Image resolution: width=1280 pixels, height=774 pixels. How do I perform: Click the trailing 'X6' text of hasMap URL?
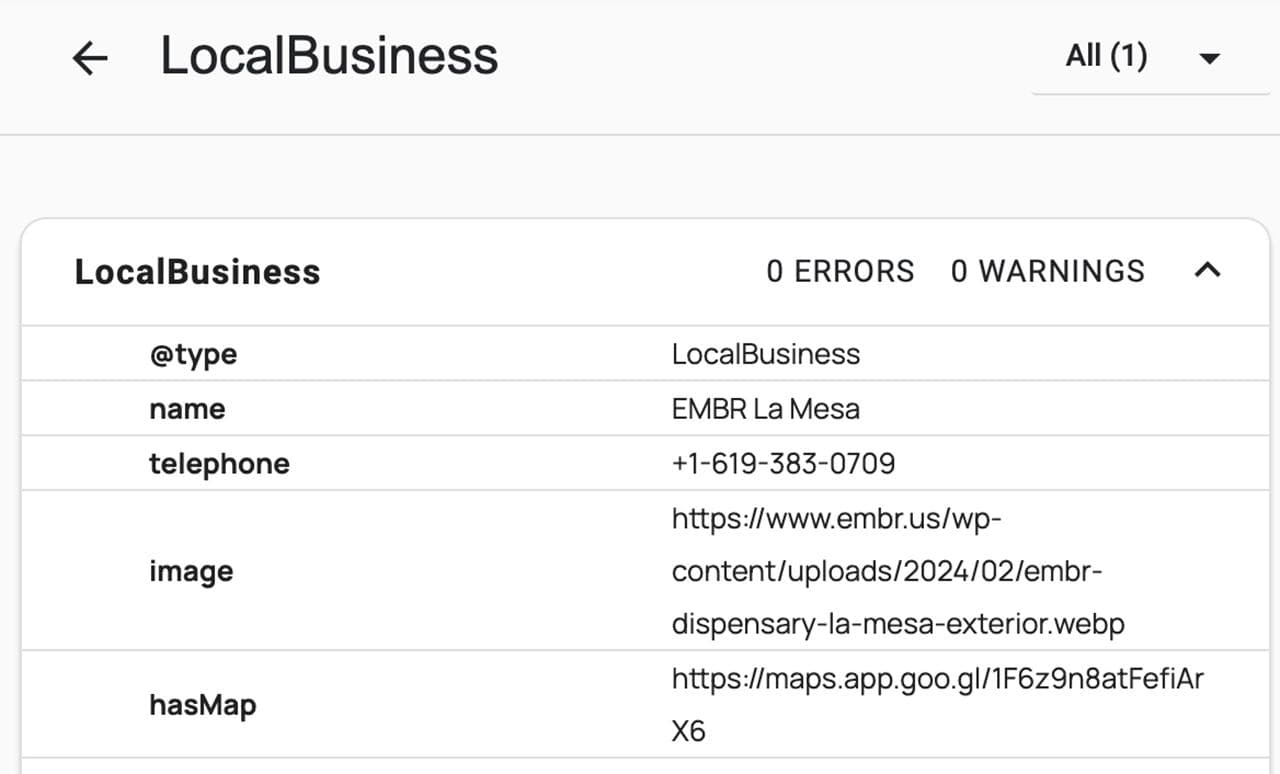coord(688,731)
